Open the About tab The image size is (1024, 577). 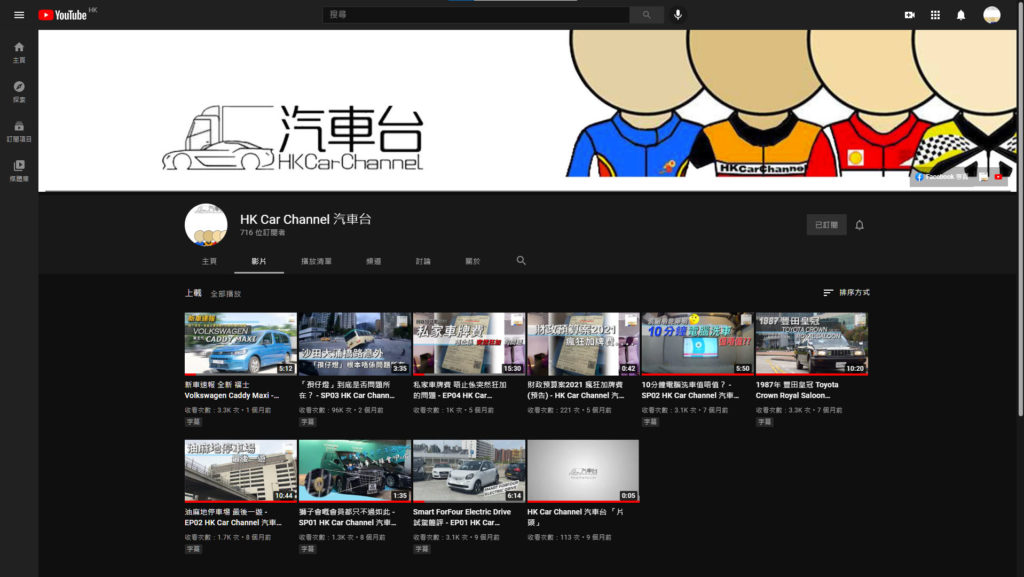pos(473,261)
